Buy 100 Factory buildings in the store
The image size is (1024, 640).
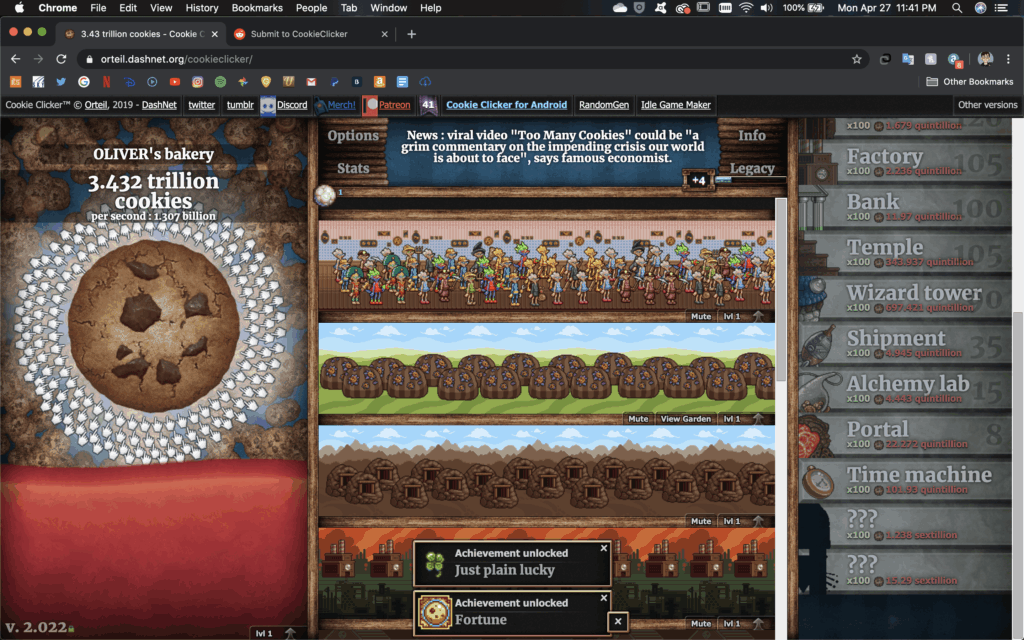[904, 162]
